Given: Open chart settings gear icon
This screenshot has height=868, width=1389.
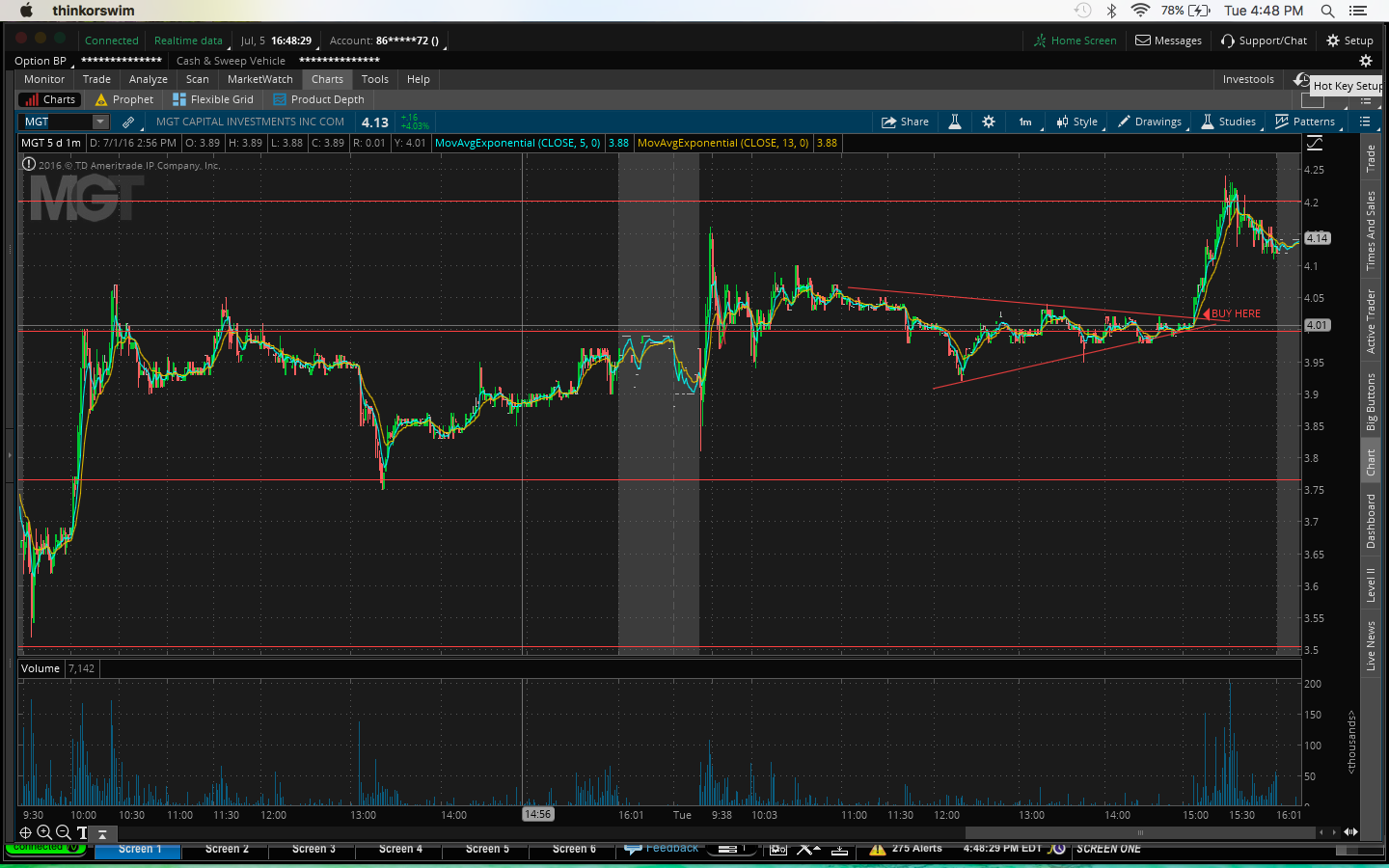Looking at the screenshot, I should point(989,122).
